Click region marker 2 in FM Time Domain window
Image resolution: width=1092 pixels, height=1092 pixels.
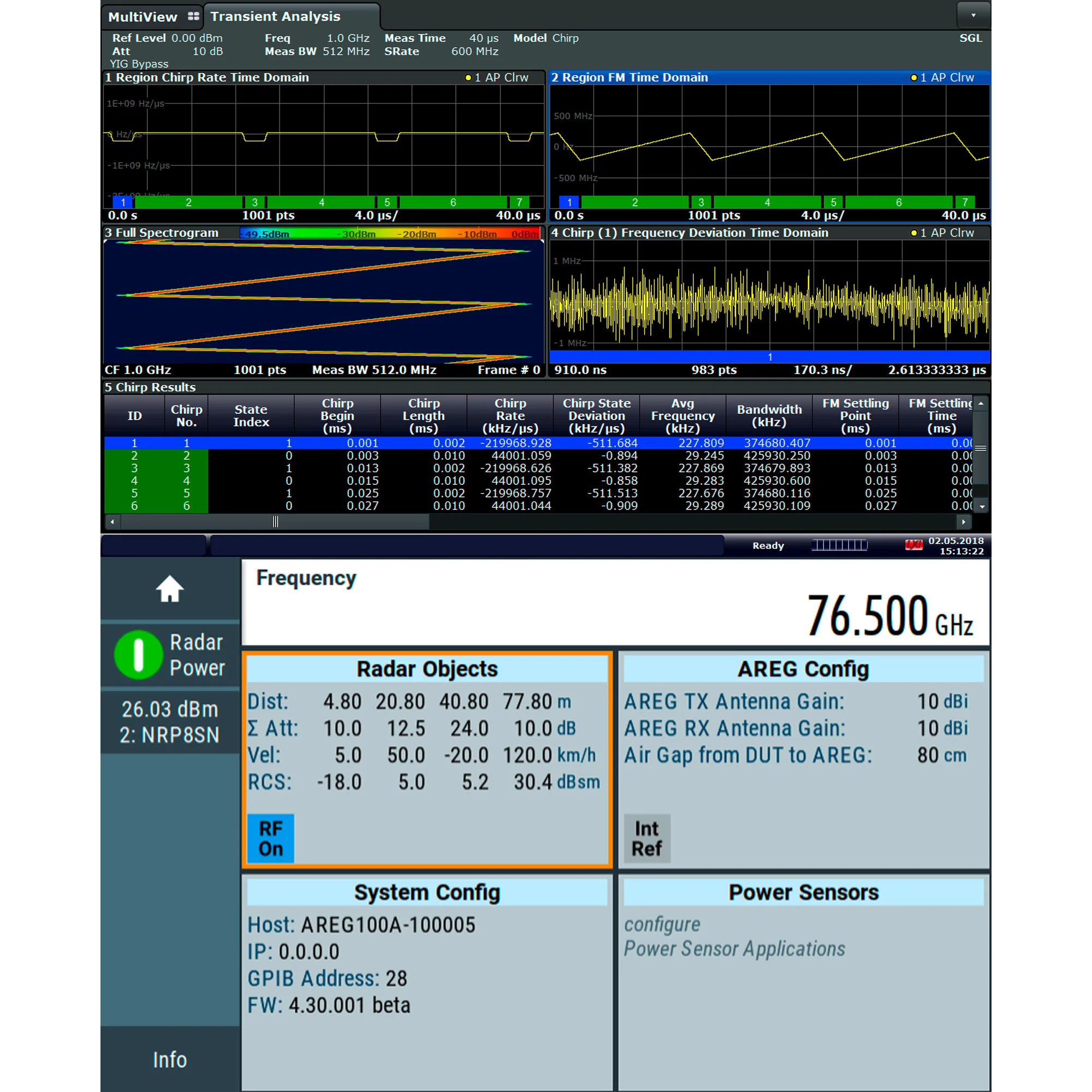635,203
